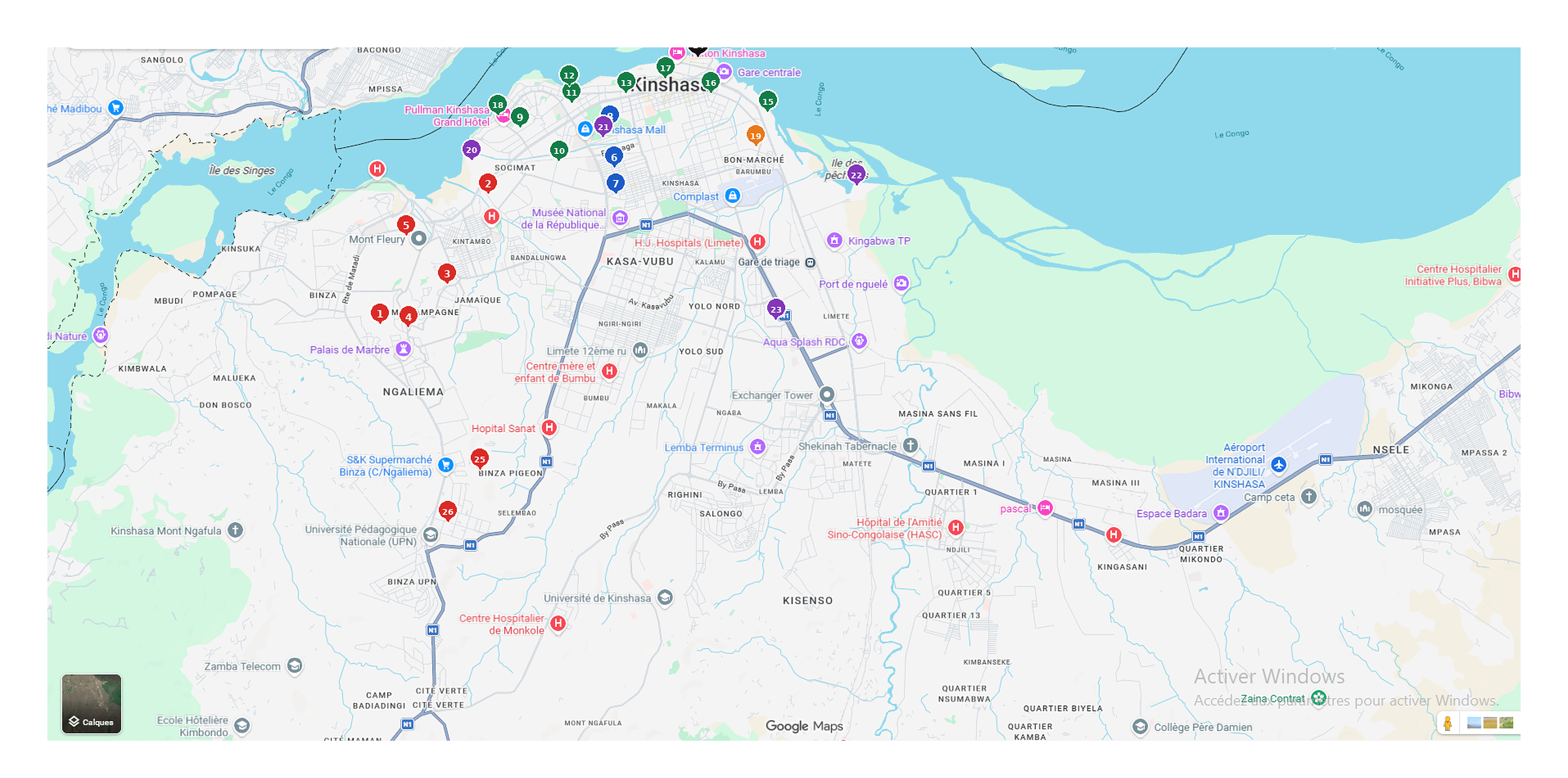Viewport: 1568px width, 778px height.
Task: Open the Espace Badara icon
Action: pos(1220,513)
